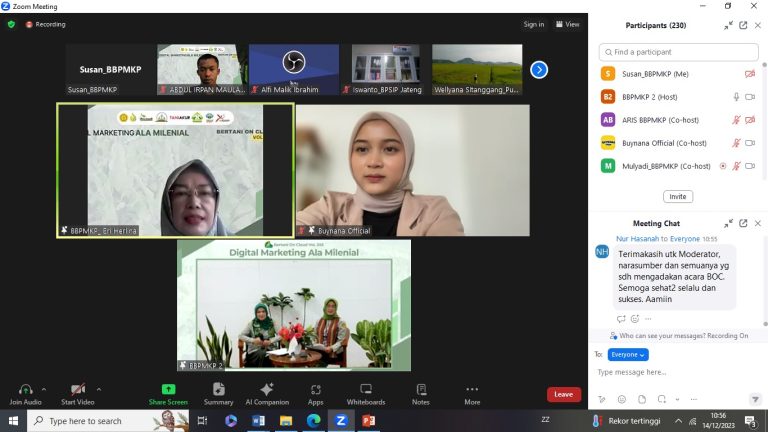
Task: Click Sign in at top of meeting
Action: 533,24
